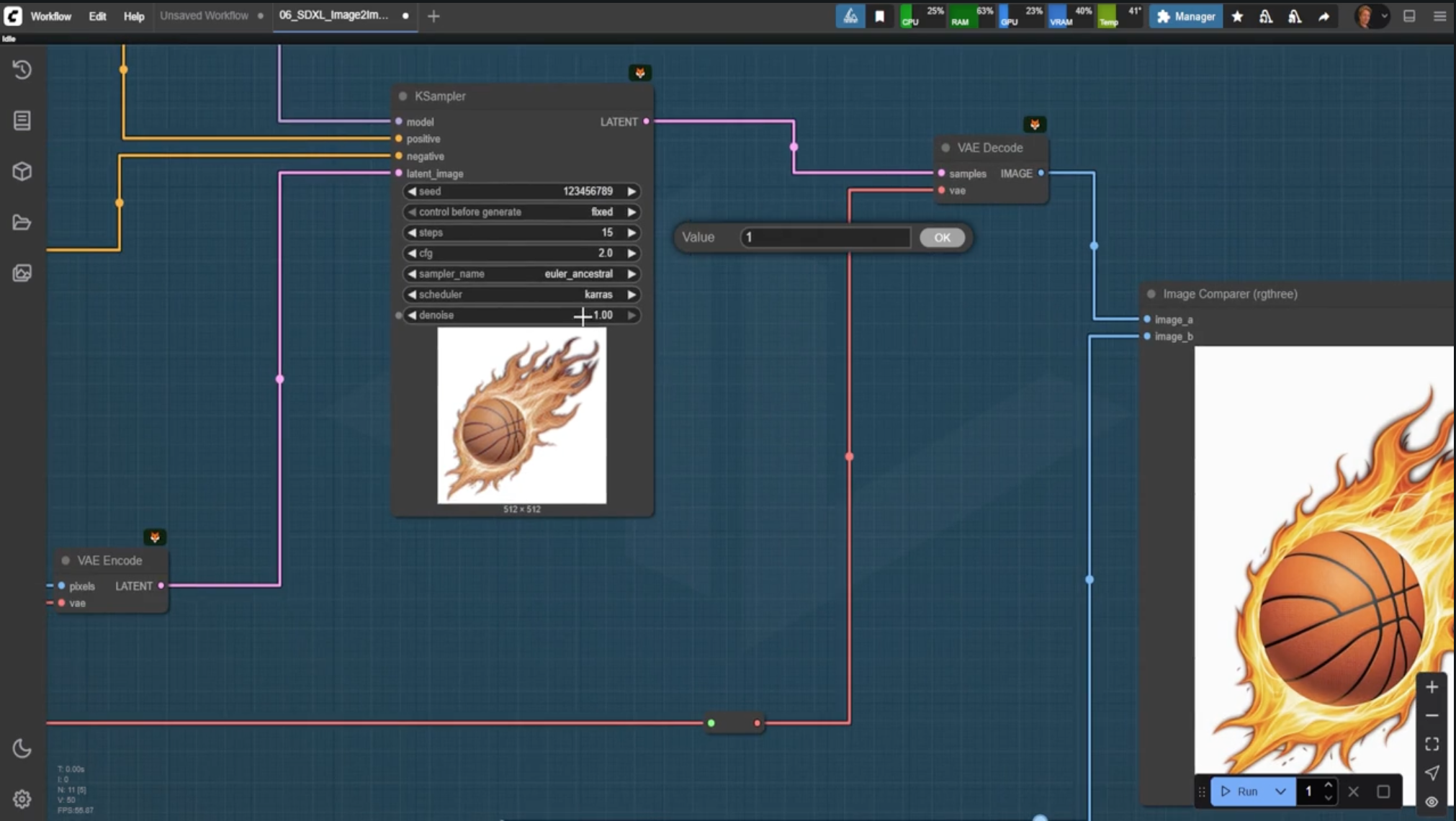
Task: Browse workflows via the folder sidebar icon
Action: click(x=22, y=223)
